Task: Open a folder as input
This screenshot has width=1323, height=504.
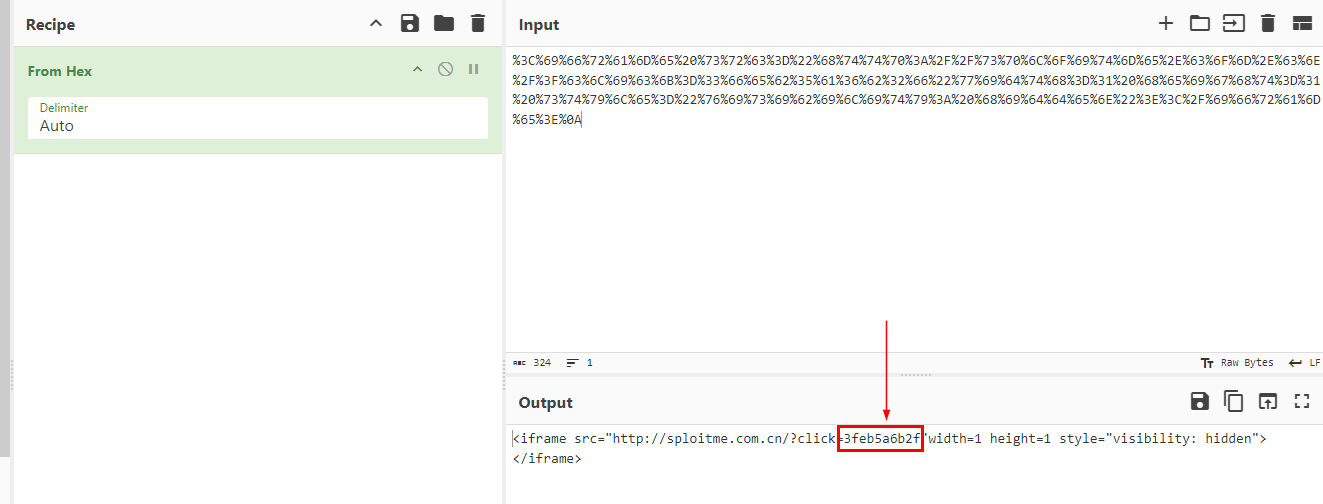Action: point(1199,23)
